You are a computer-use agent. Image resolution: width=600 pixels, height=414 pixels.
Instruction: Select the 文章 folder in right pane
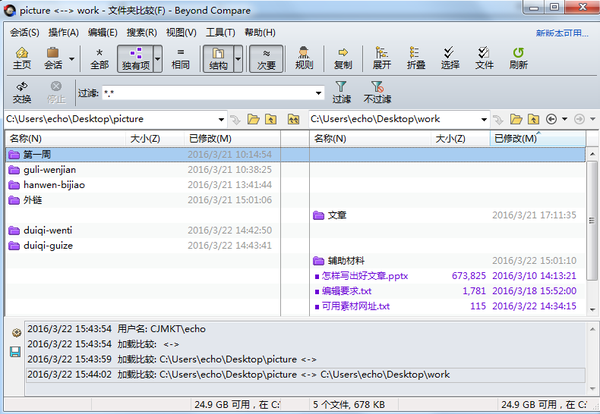coord(330,215)
